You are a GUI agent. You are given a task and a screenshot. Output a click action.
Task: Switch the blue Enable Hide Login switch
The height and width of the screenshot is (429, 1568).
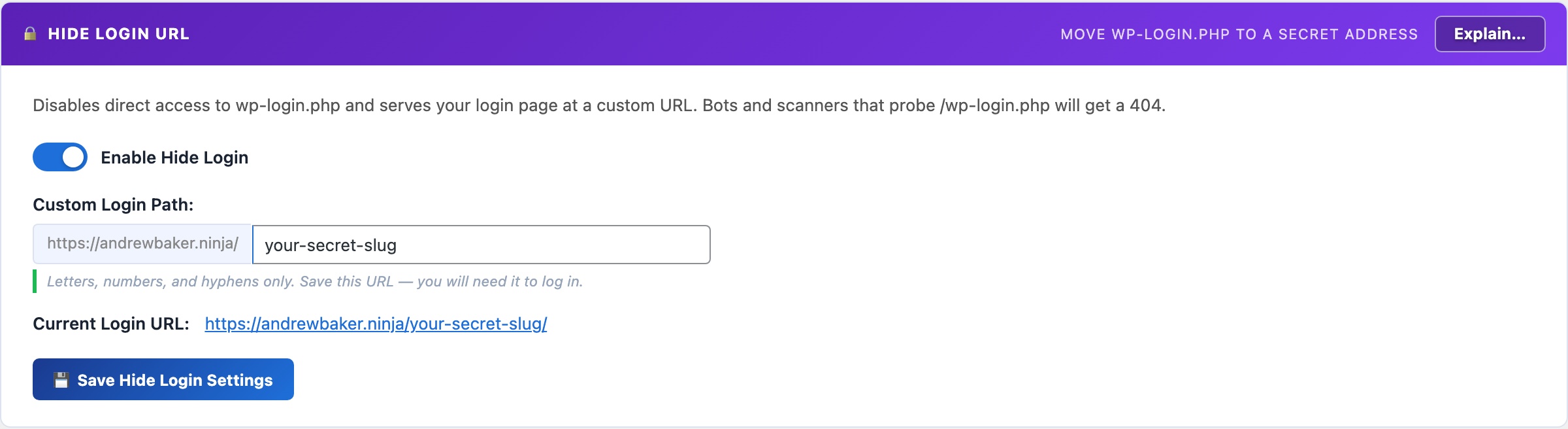click(x=59, y=157)
